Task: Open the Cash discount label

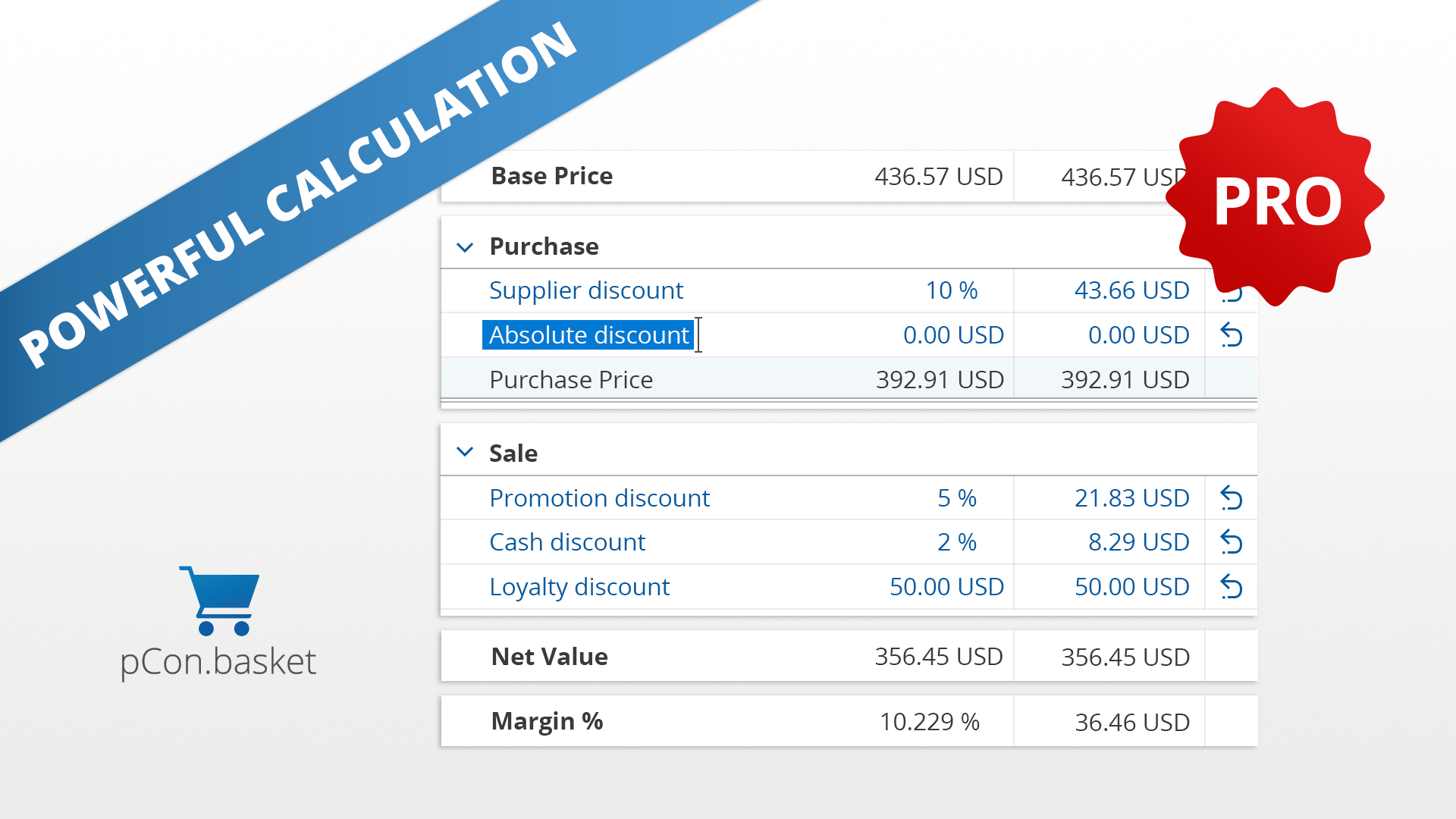Action: [567, 542]
